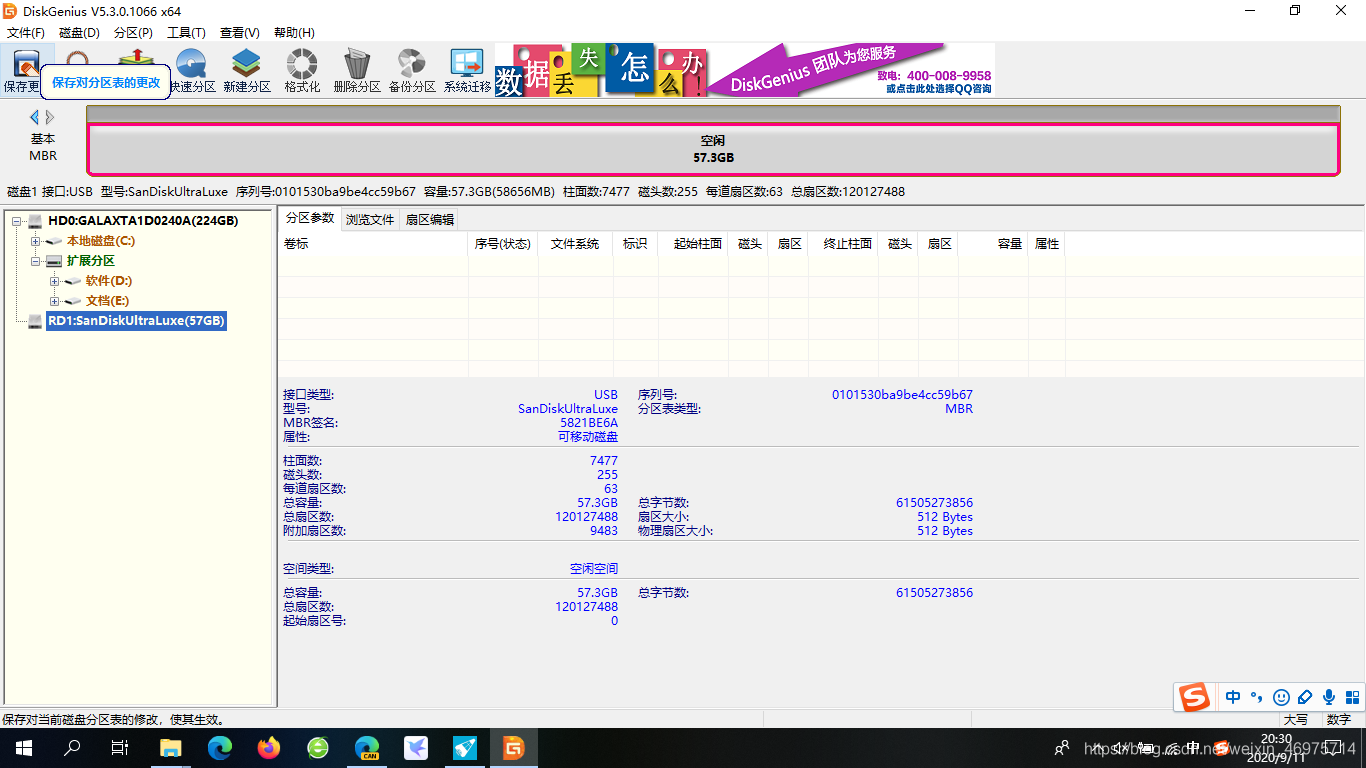Screen dimensions: 1366x768
Task: Select 扩展分区 in disk tree
Action: [91, 261]
